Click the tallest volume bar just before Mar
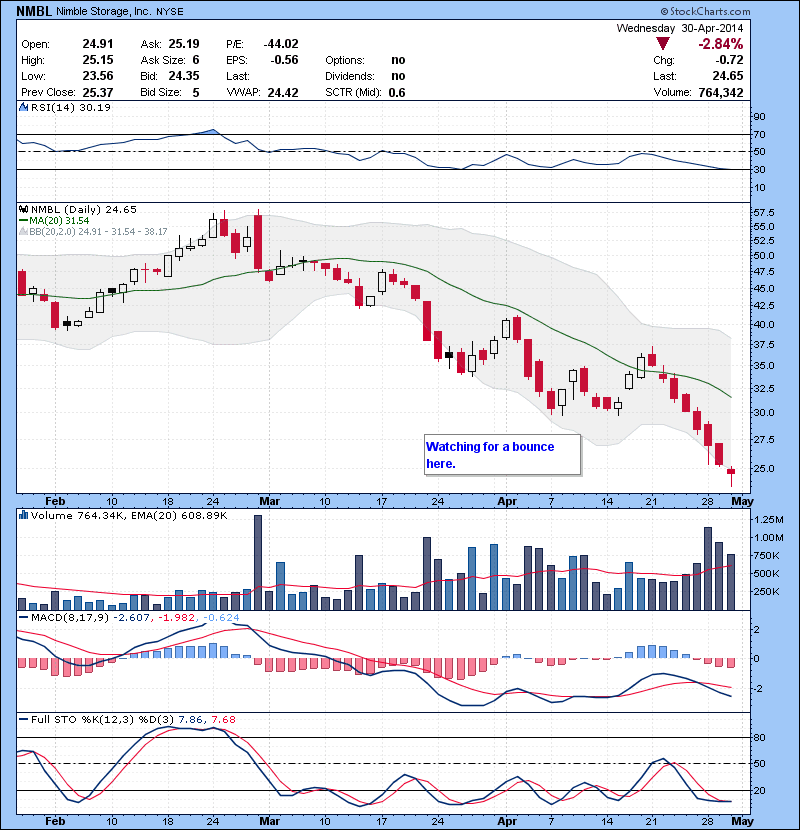800x830 pixels. click(258, 563)
